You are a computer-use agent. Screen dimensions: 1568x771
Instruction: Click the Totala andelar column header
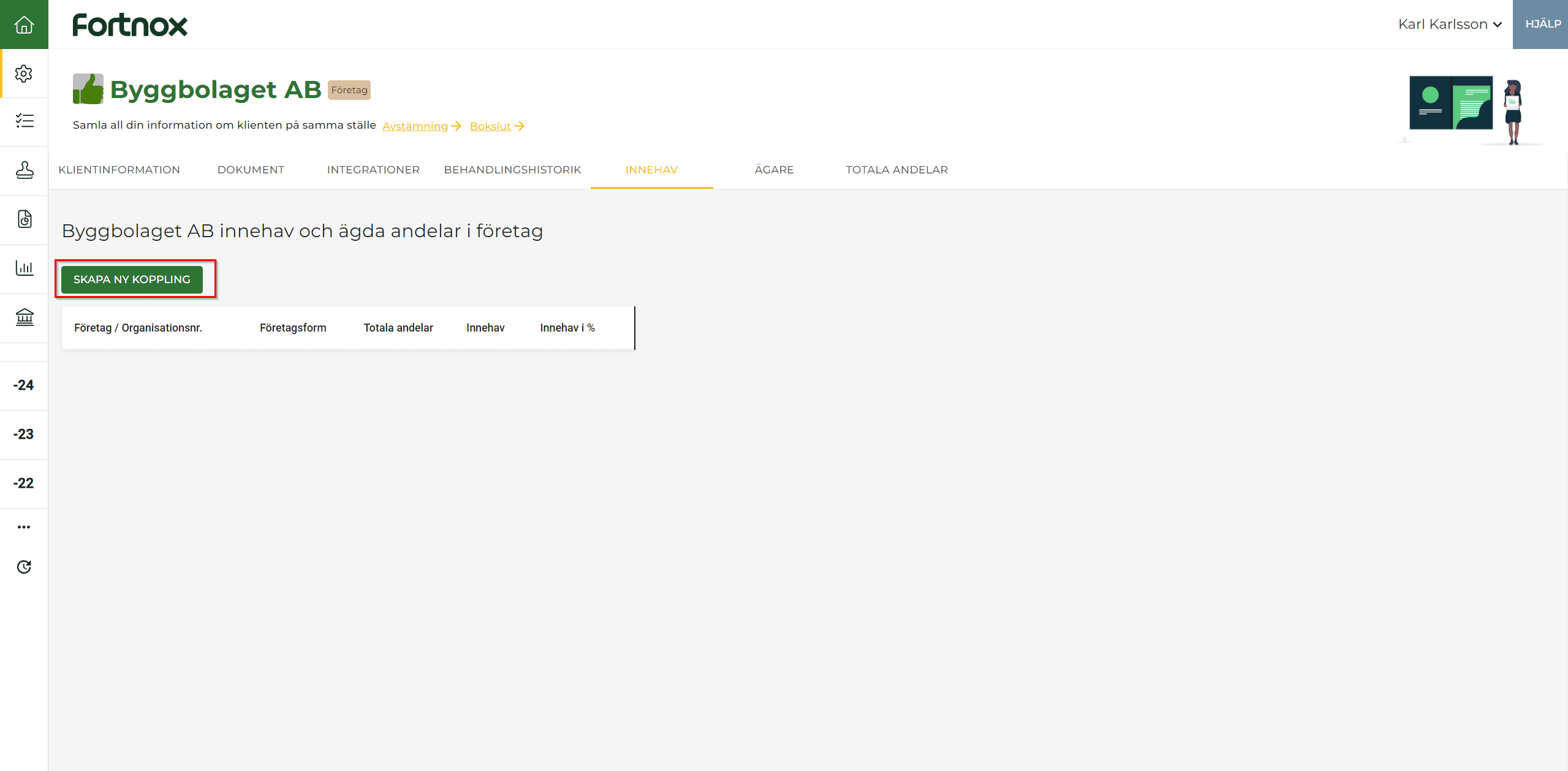pos(398,328)
